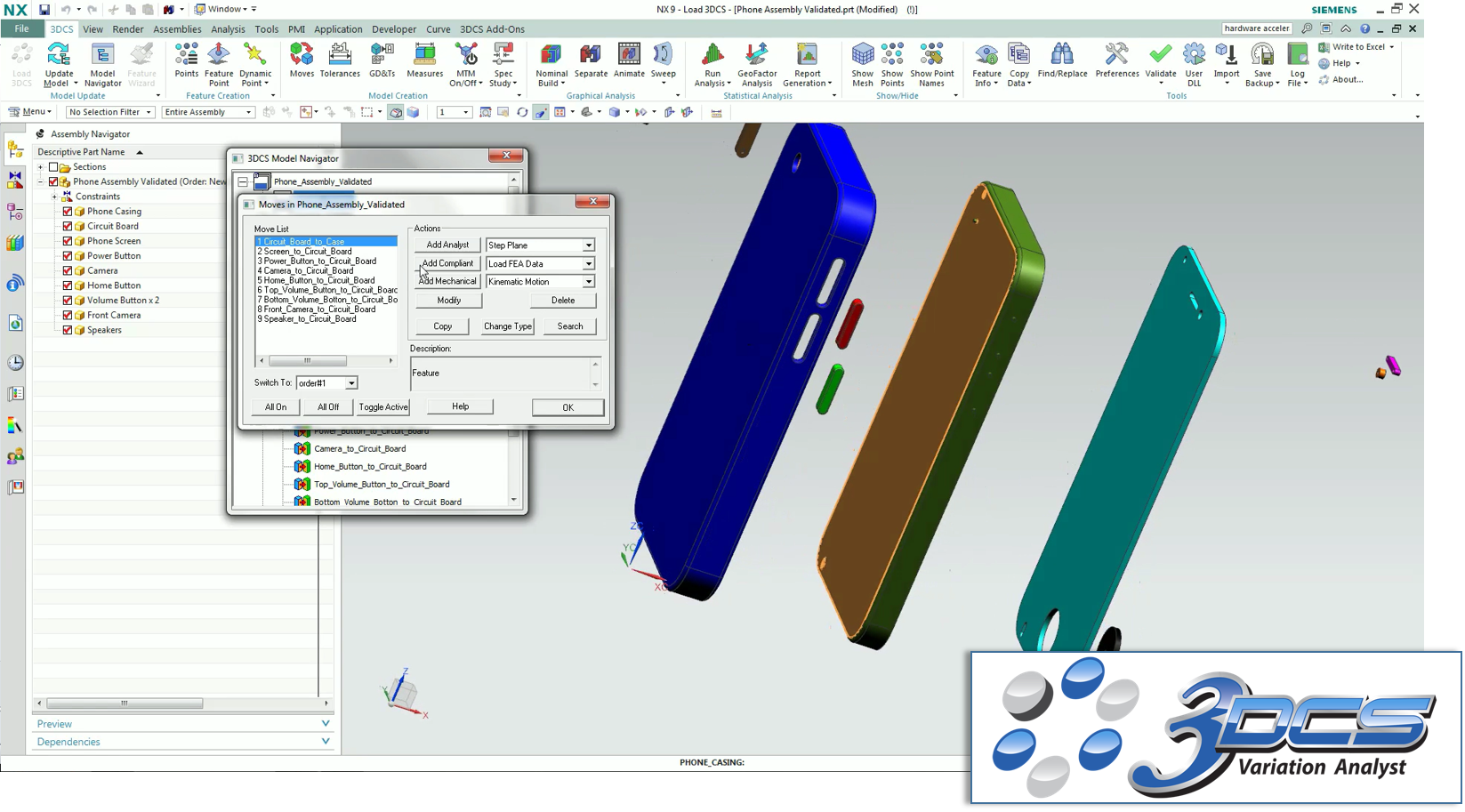The image size is (1465, 812).
Task: Click the Description text field
Action: tap(501, 374)
